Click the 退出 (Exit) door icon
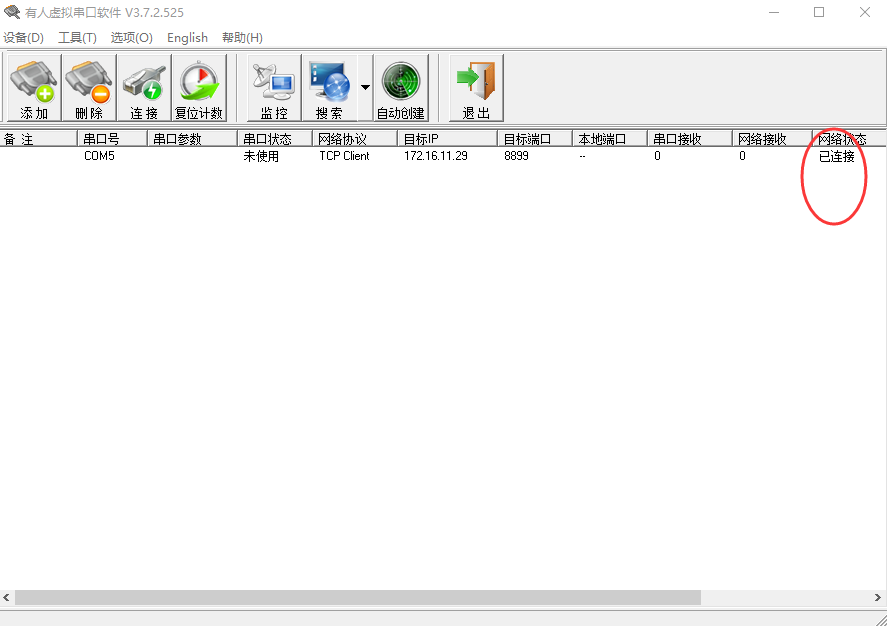 tap(476, 88)
